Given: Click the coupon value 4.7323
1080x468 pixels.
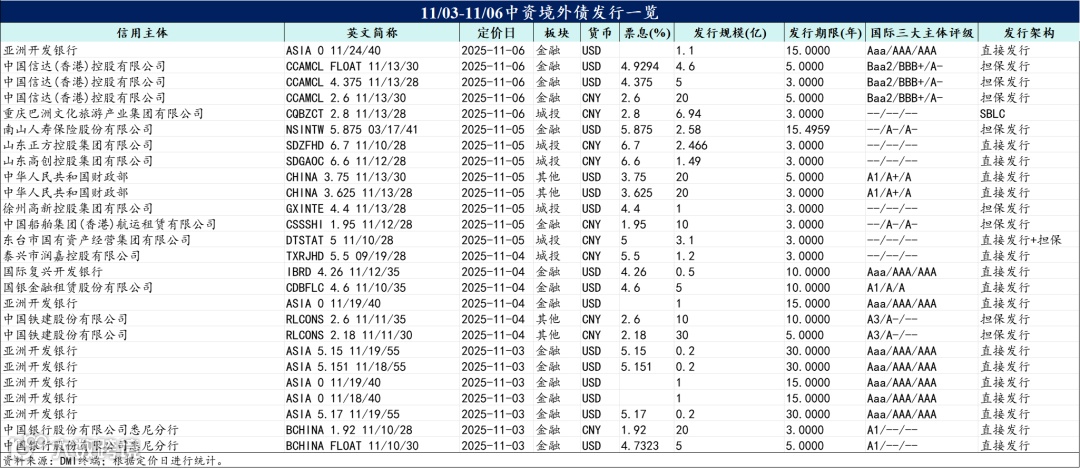Looking at the screenshot, I should [638, 447].
